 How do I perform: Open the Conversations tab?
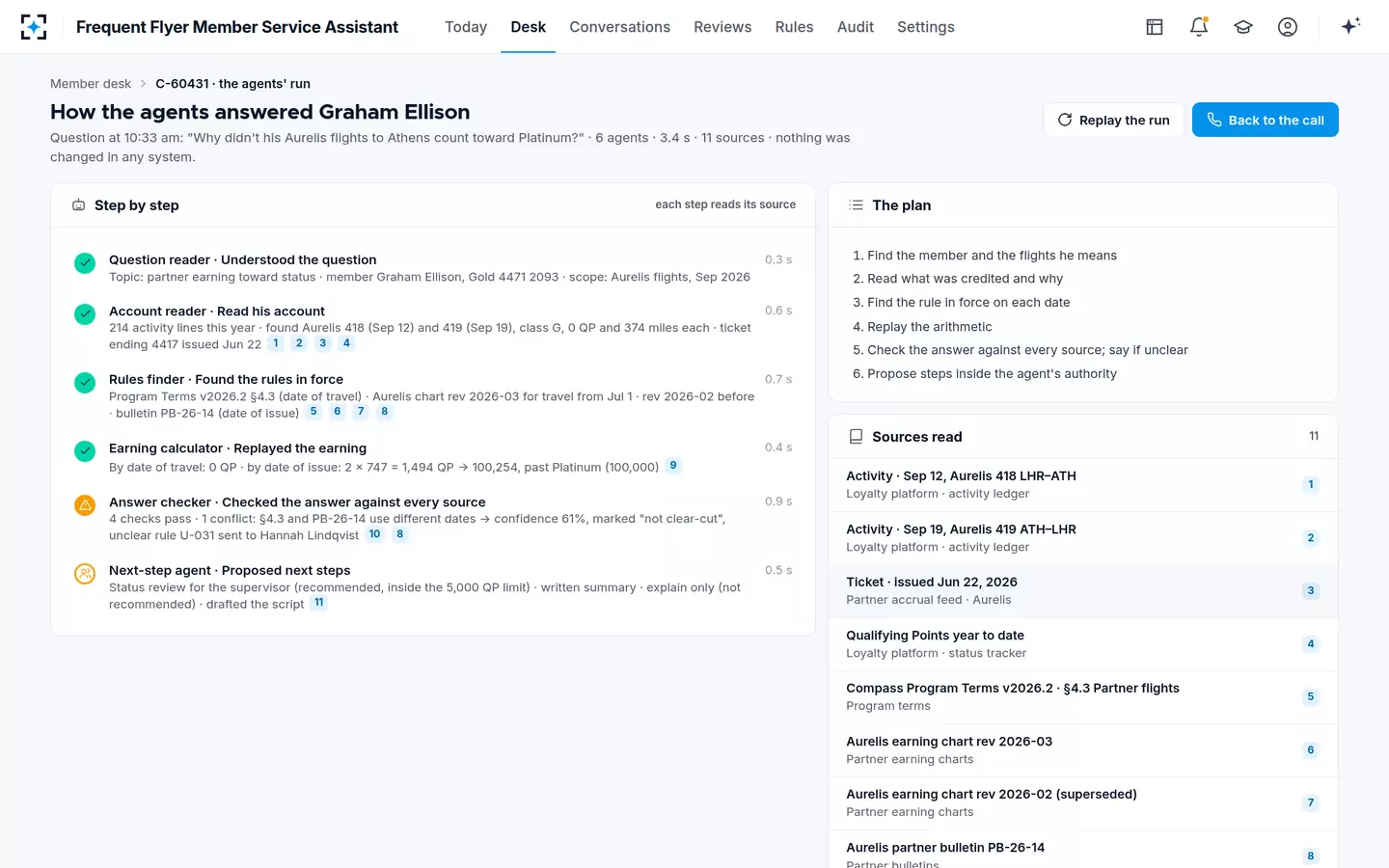[620, 27]
